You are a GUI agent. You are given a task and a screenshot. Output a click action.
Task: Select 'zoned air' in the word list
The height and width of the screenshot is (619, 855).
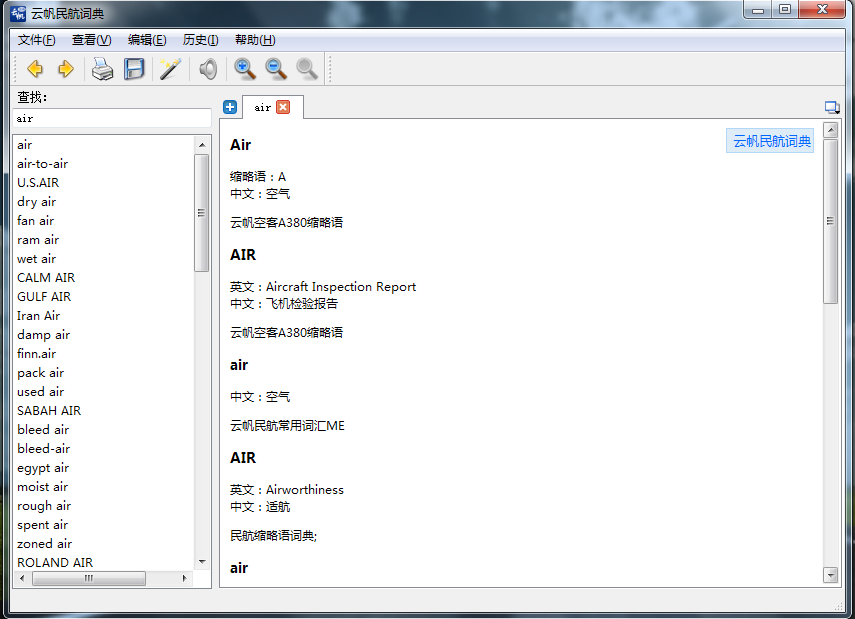[x=104, y=544]
